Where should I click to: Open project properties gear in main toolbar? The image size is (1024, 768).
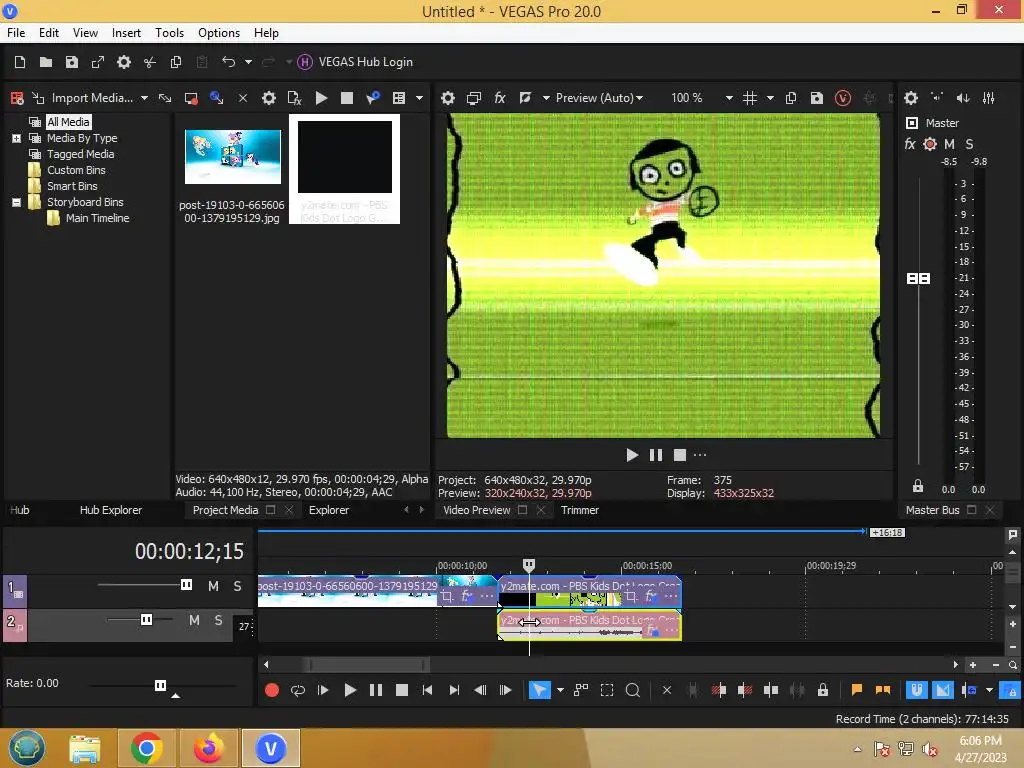pyautogui.click(x=124, y=62)
